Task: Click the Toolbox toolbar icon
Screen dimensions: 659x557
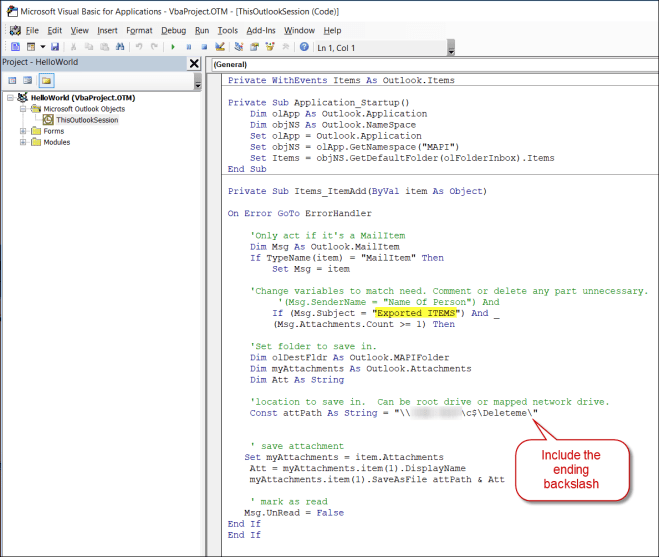Action: tap(286, 47)
